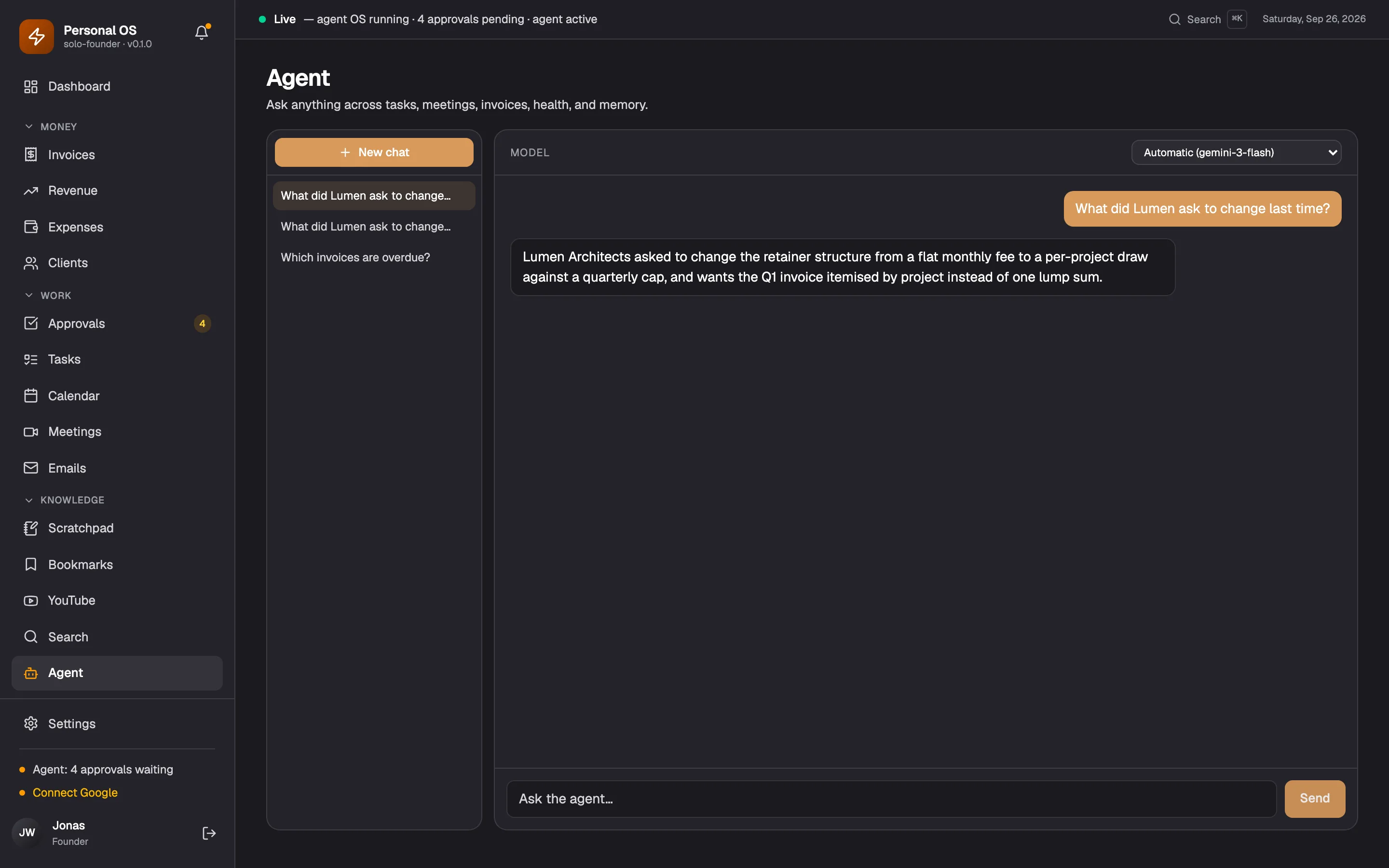Open Settings gear in sidebar
The width and height of the screenshot is (1389, 868).
pos(117,723)
